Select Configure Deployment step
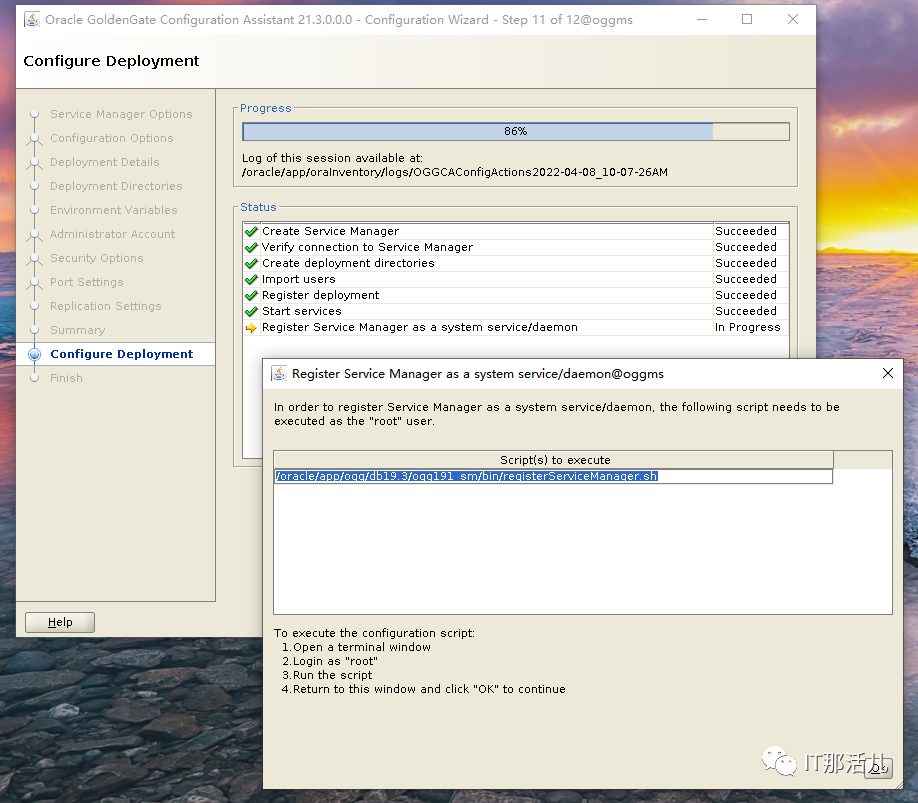The width and height of the screenshot is (918, 803). pos(121,354)
